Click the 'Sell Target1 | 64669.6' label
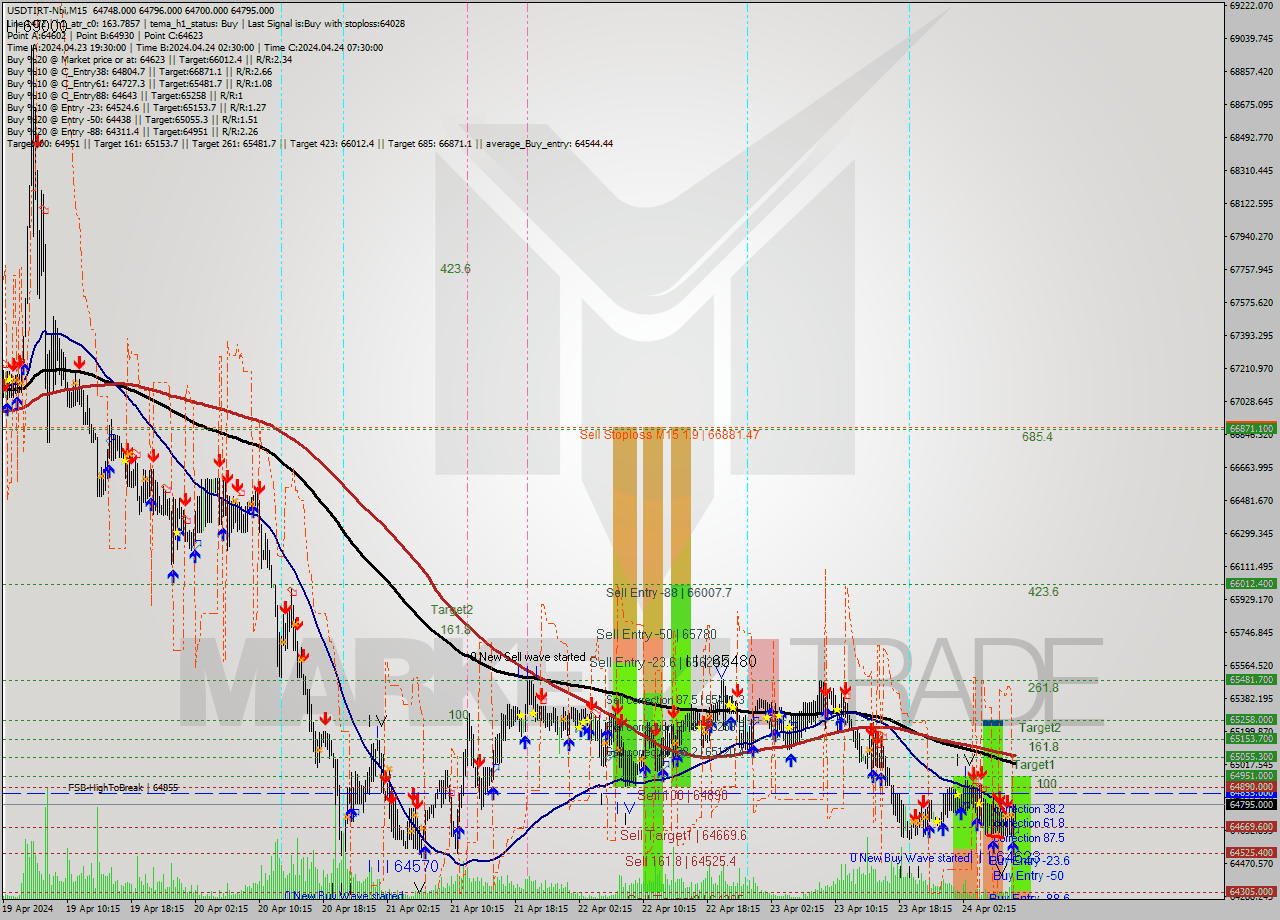This screenshot has width=1280, height=920. (683, 835)
